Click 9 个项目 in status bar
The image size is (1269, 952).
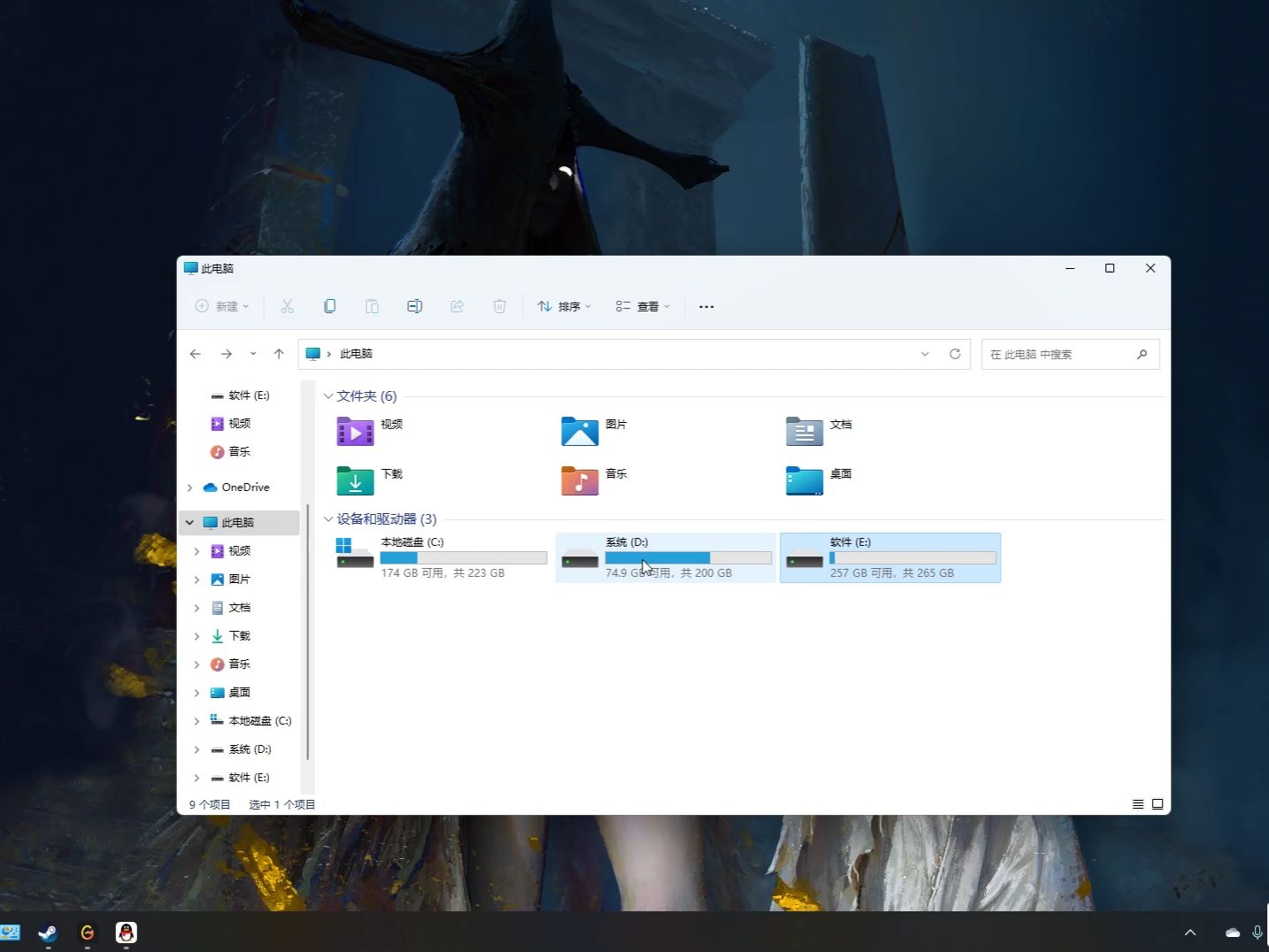point(210,804)
